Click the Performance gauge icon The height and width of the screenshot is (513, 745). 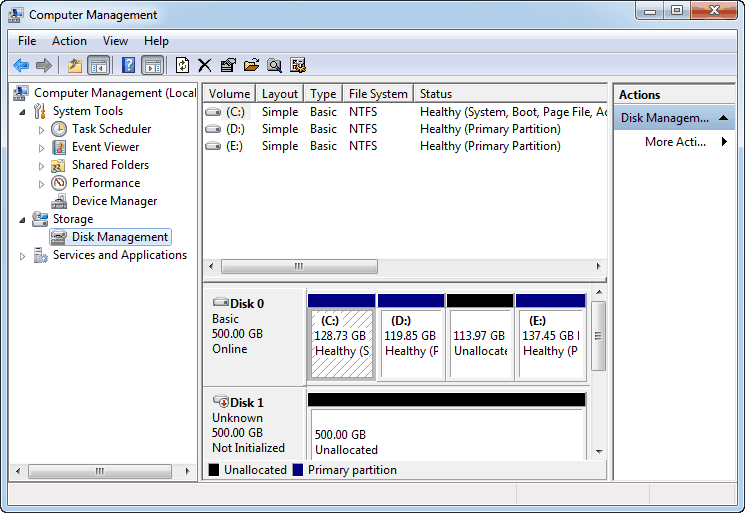59,183
